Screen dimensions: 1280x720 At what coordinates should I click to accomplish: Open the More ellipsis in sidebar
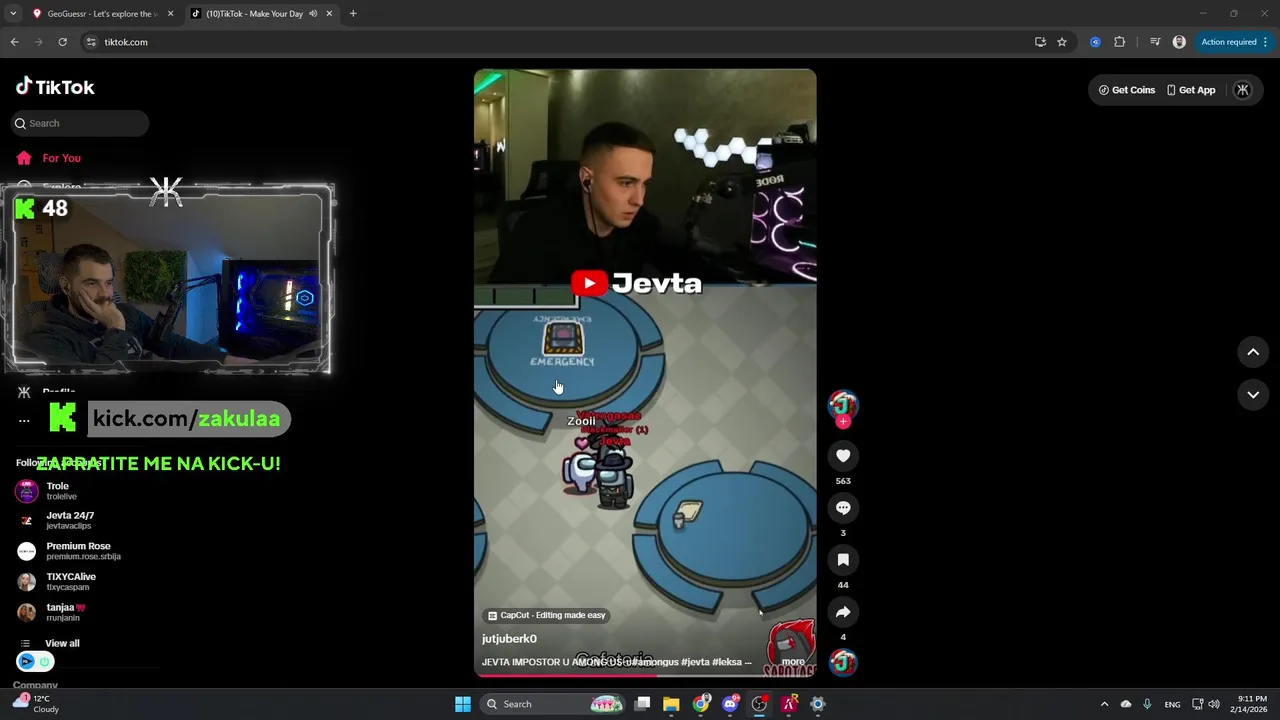(x=24, y=421)
